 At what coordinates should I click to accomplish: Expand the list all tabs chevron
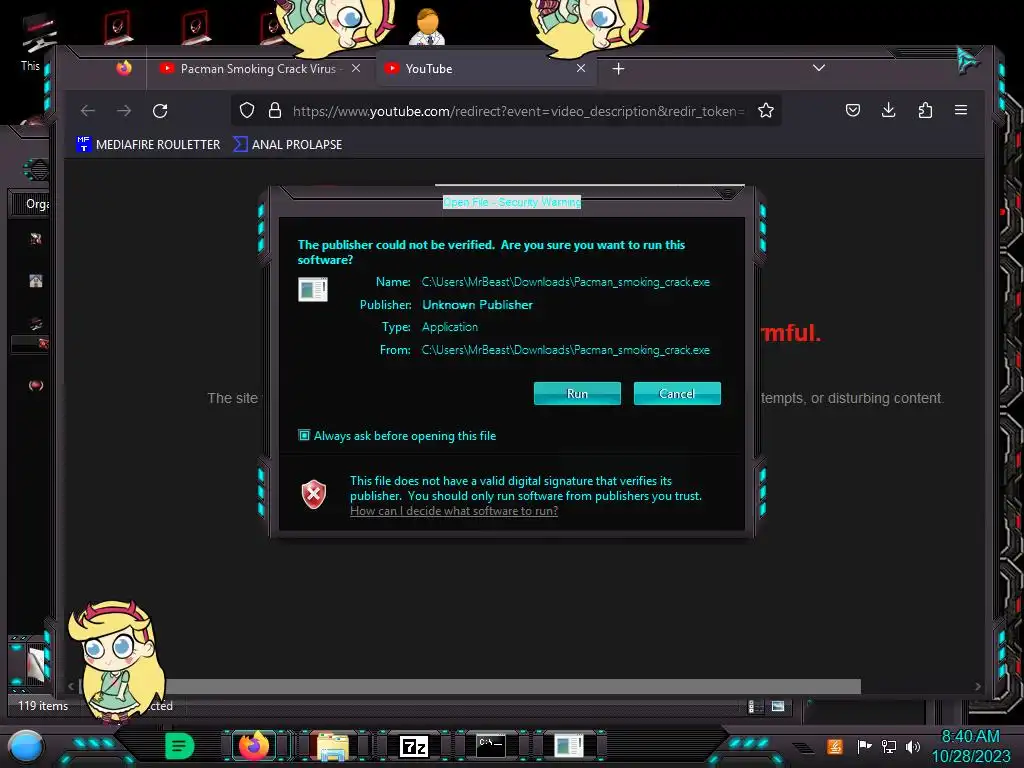(818, 68)
